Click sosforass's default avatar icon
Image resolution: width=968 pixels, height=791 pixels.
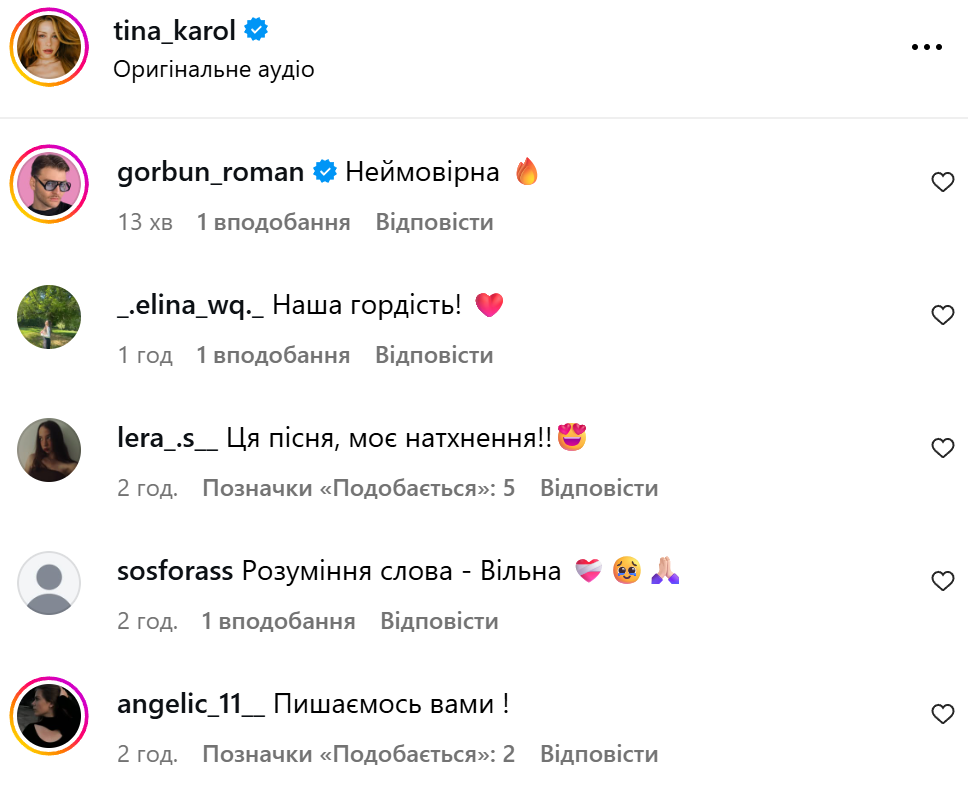49,583
